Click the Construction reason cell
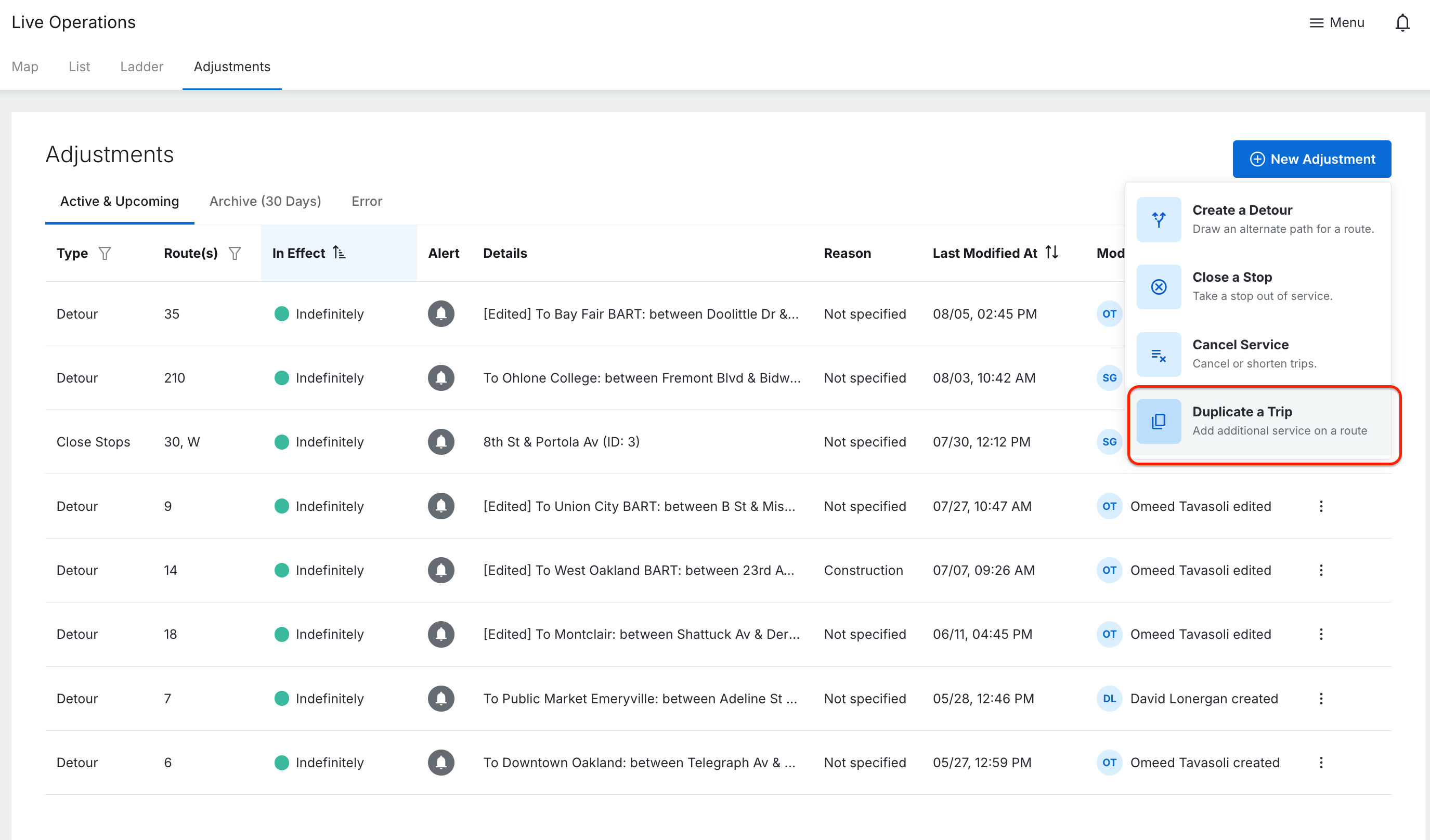This screenshot has width=1430, height=840. tap(863, 570)
